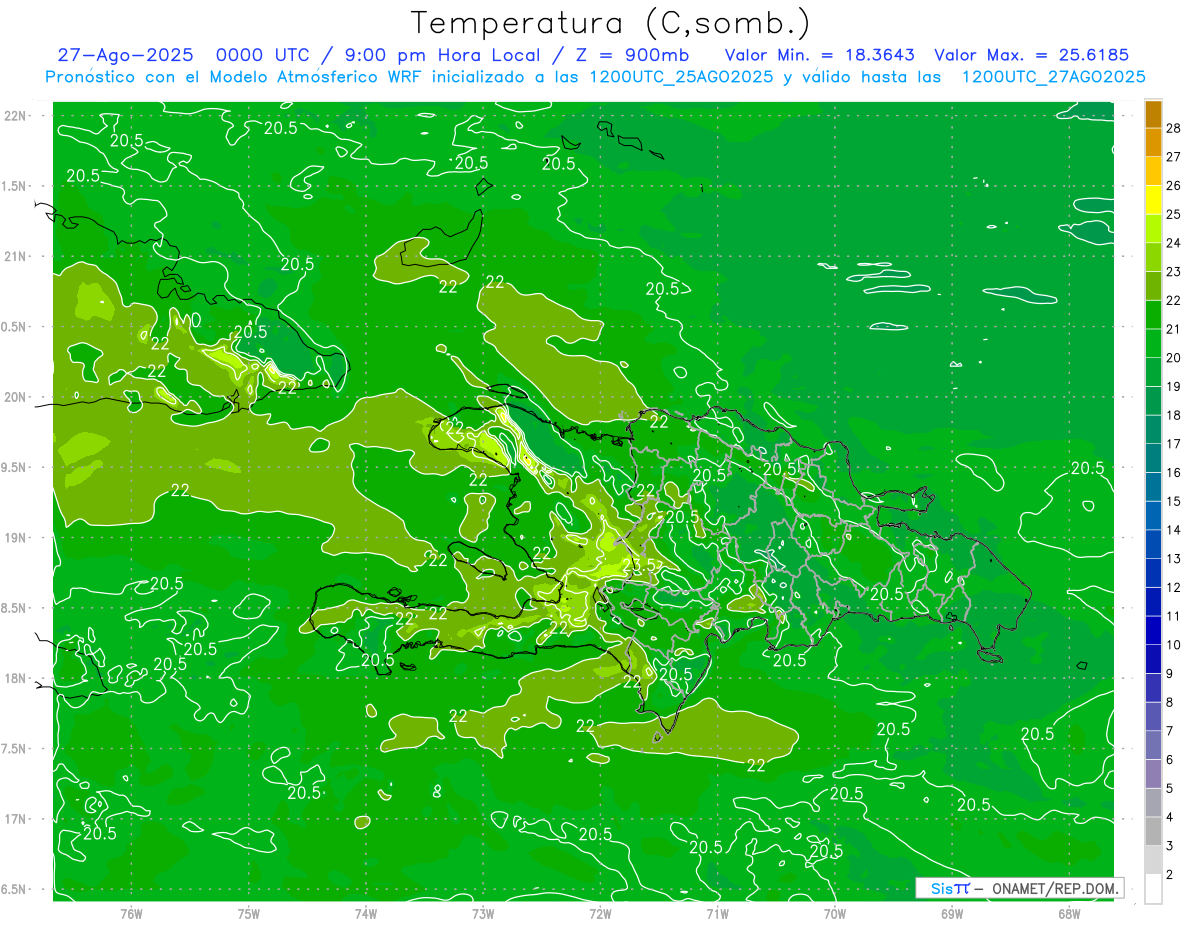Screen dimensions: 1200x927
Task: Click the "7.5N" latitude axis label
Action: click(x=15, y=749)
